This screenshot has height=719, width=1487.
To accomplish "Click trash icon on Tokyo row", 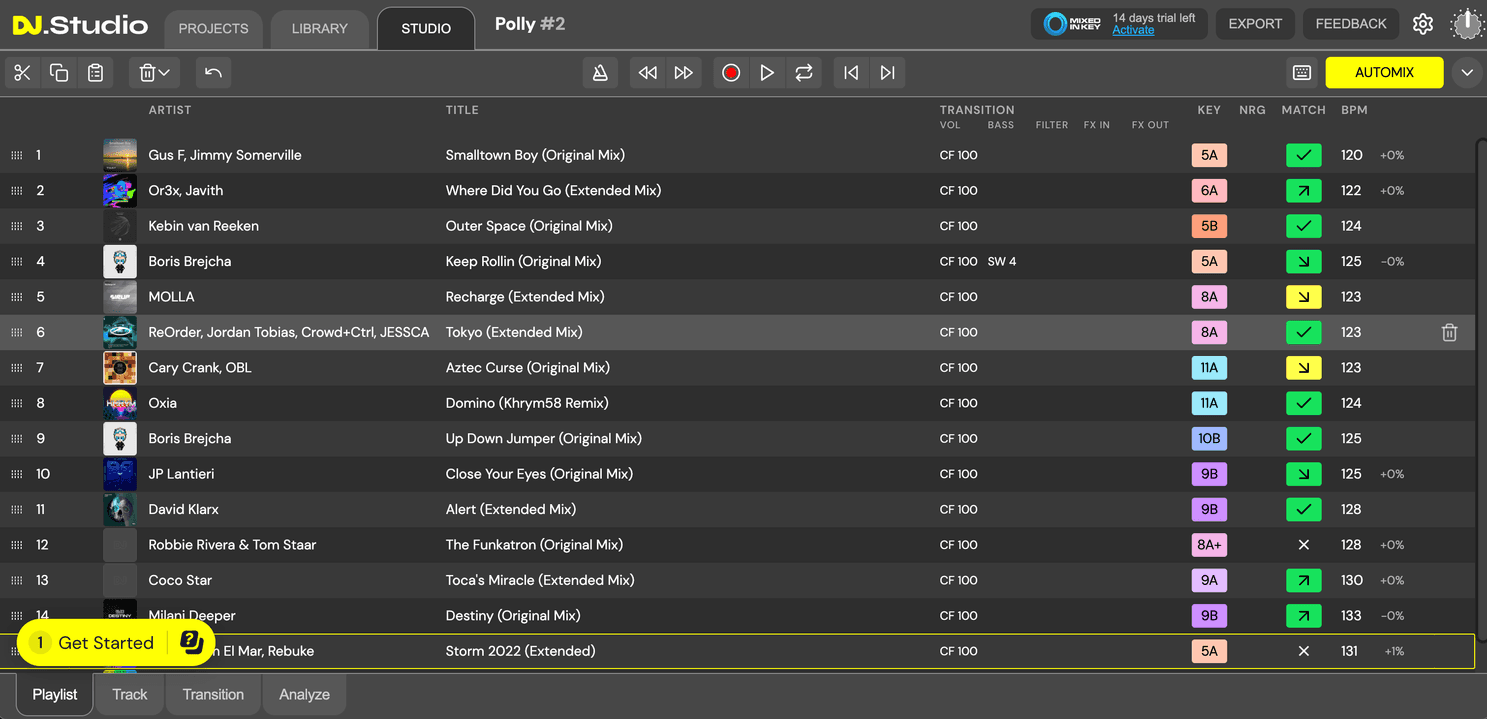I will pos(1449,333).
